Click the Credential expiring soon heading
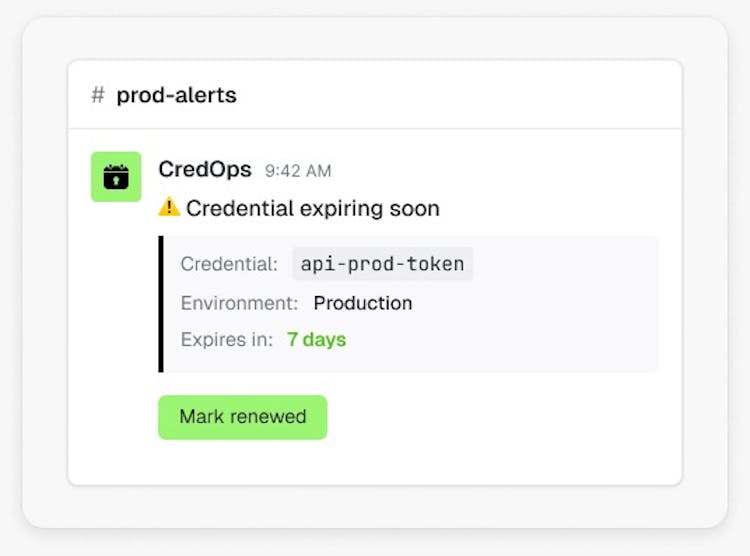 [312, 209]
